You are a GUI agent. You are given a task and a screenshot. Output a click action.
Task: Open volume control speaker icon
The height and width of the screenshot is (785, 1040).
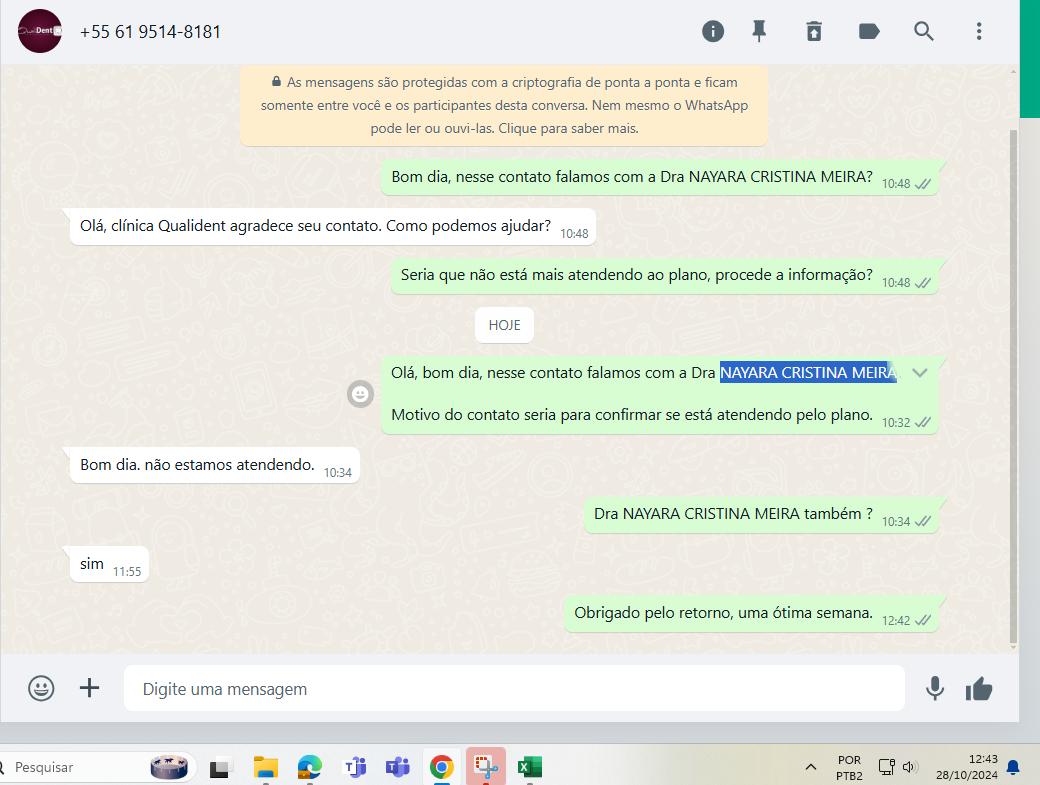point(909,767)
